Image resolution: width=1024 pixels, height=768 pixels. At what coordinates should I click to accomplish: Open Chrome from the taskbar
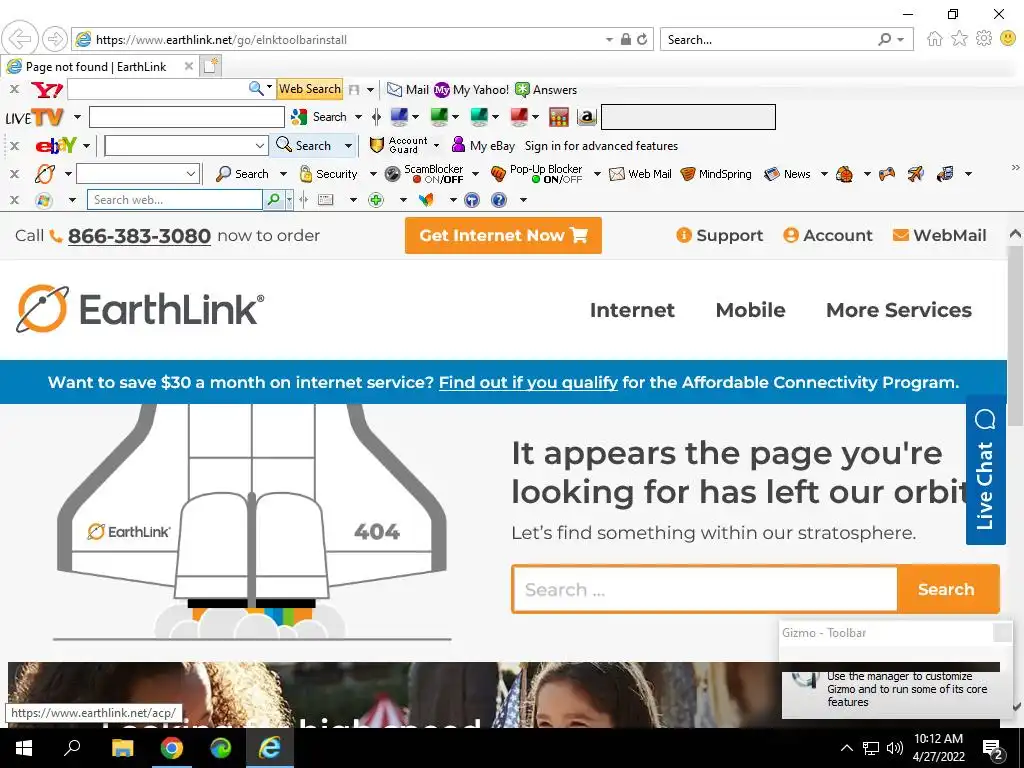pos(172,748)
